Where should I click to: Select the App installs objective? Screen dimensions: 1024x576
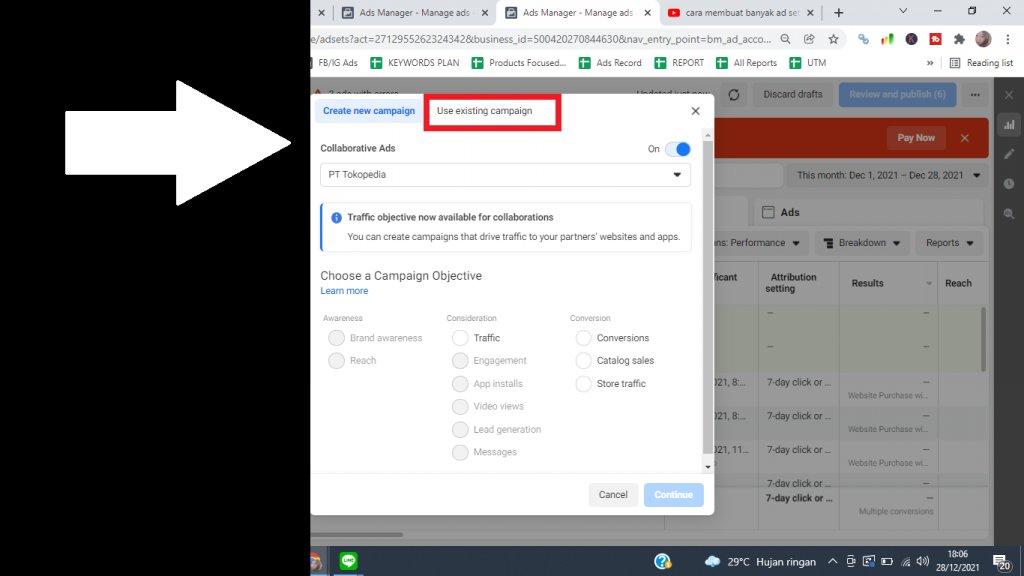[460, 383]
